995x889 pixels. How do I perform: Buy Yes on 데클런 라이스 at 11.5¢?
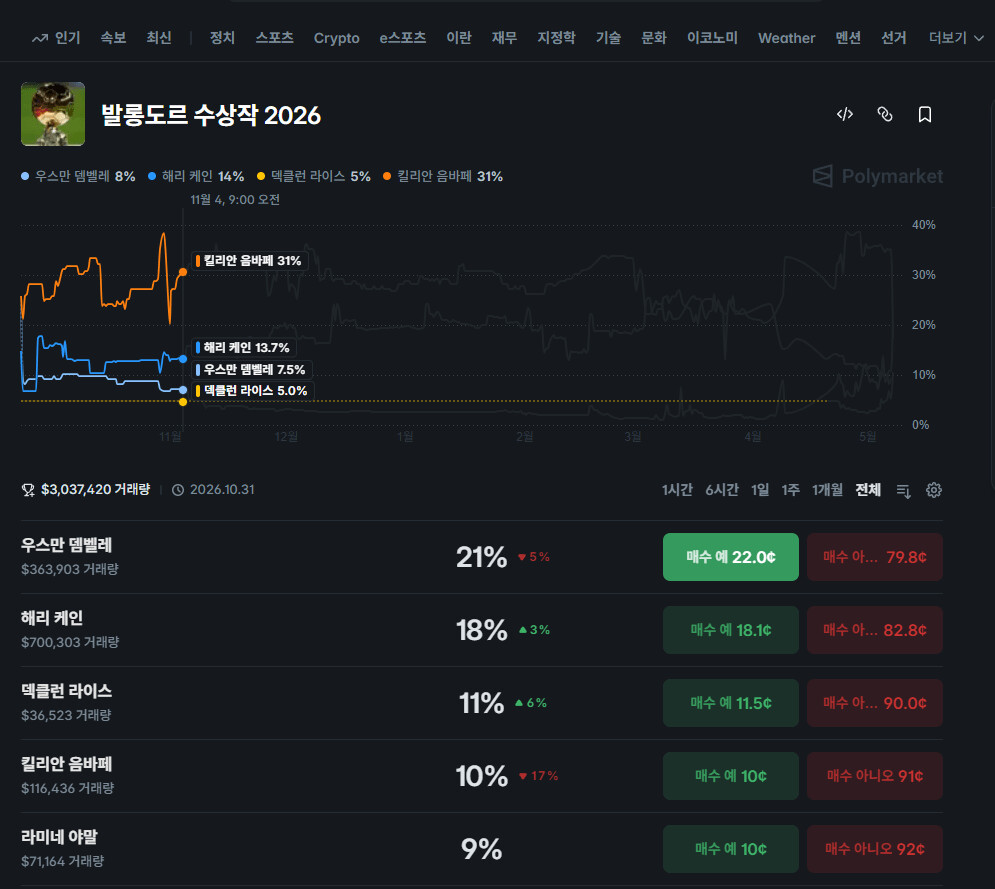pyautogui.click(x=730, y=703)
